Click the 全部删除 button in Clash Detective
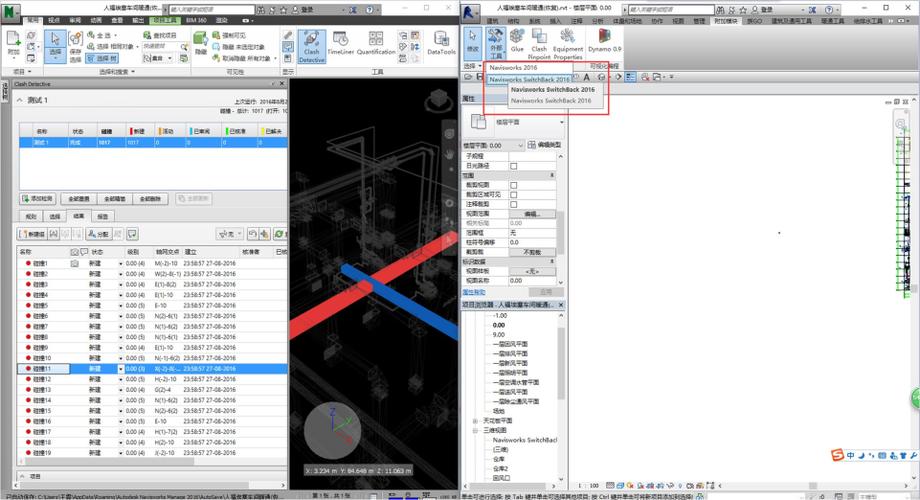Image resolution: width=920 pixels, height=500 pixels. (x=150, y=199)
